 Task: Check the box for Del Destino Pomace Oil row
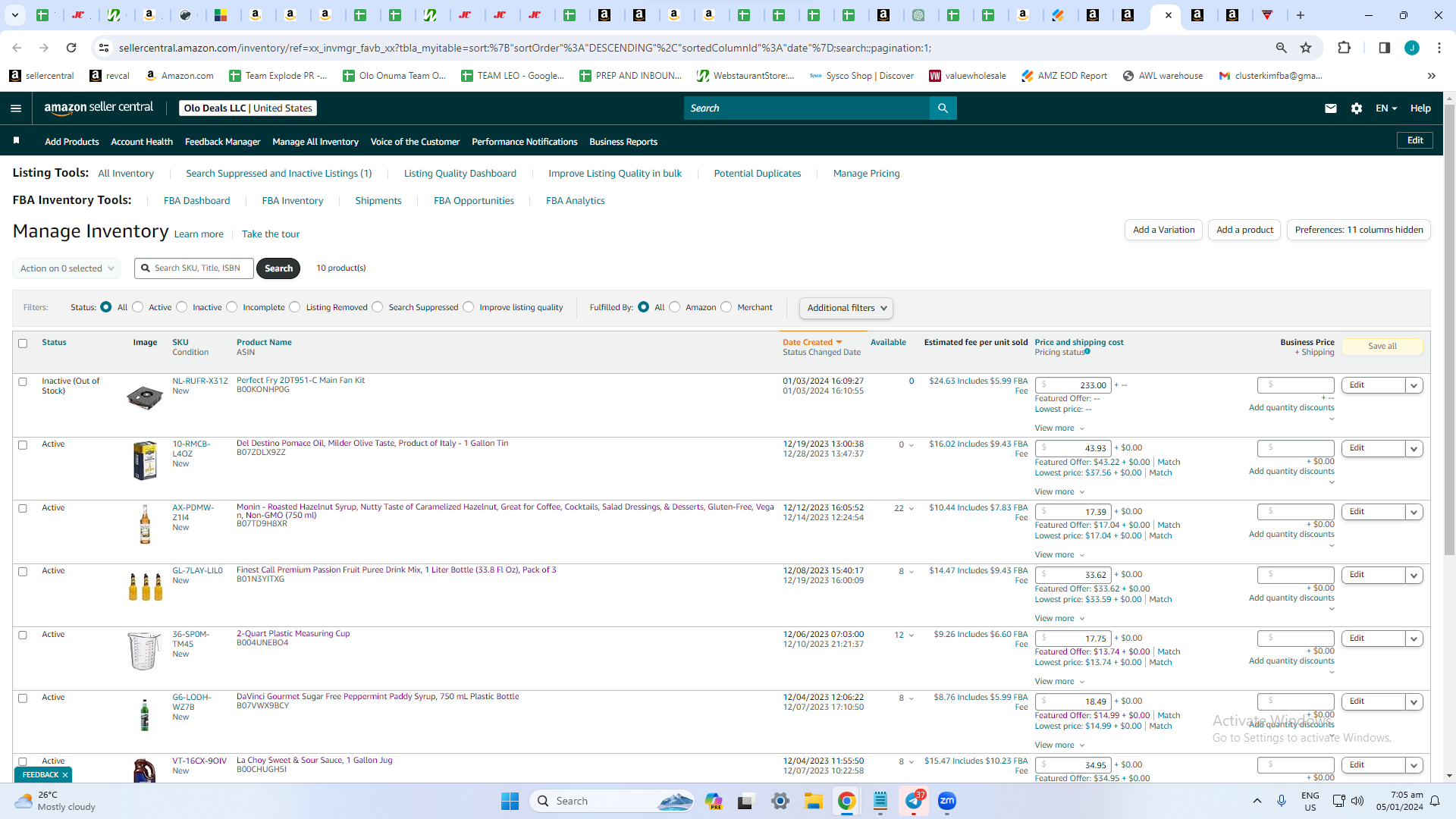click(23, 445)
